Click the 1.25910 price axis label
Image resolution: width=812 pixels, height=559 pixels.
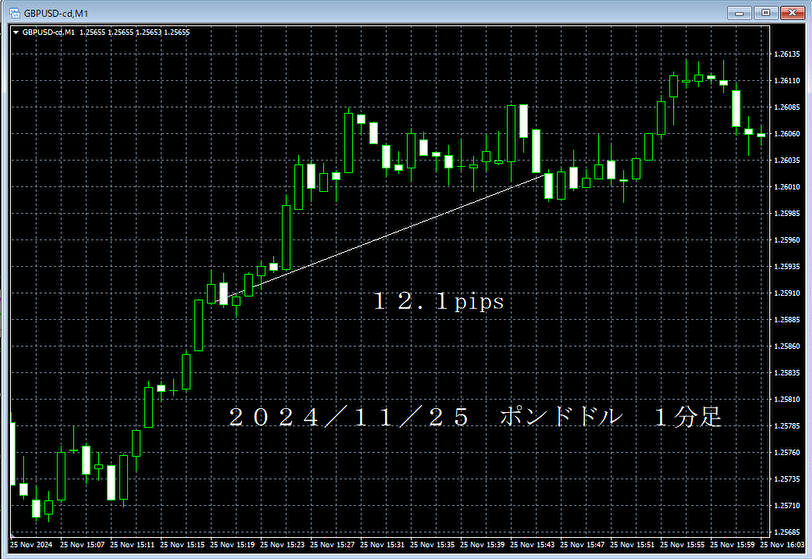[x=787, y=293]
